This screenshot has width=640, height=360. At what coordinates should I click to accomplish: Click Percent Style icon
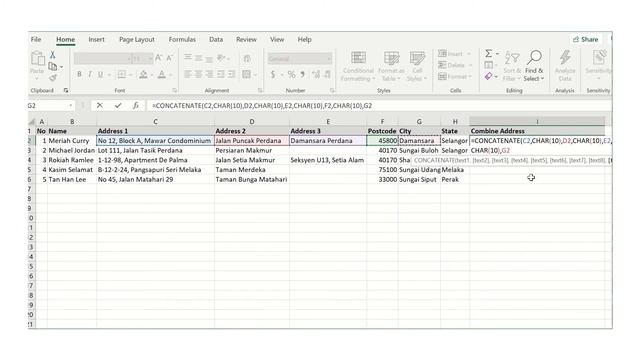(291, 75)
